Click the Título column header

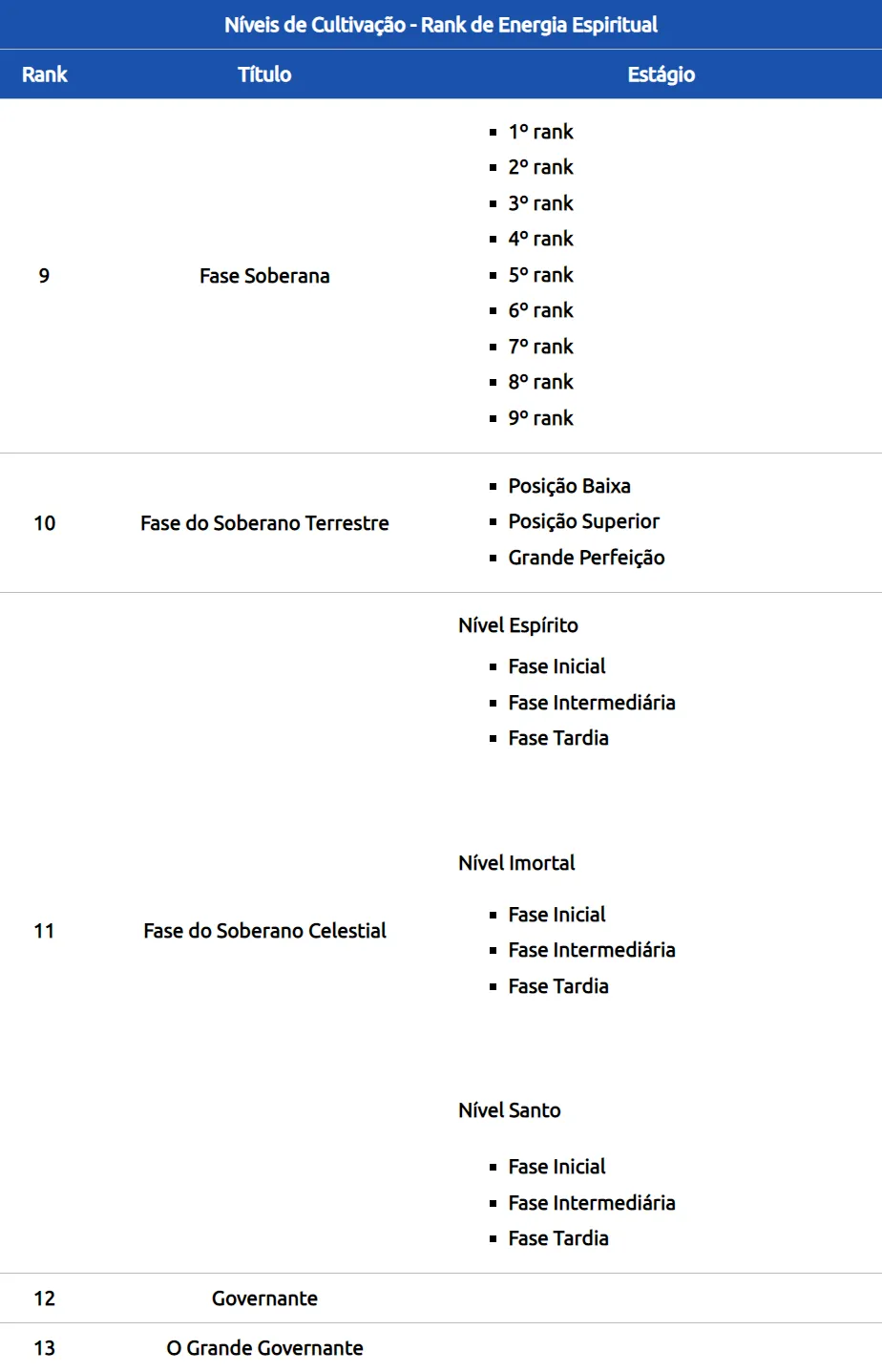tap(264, 74)
